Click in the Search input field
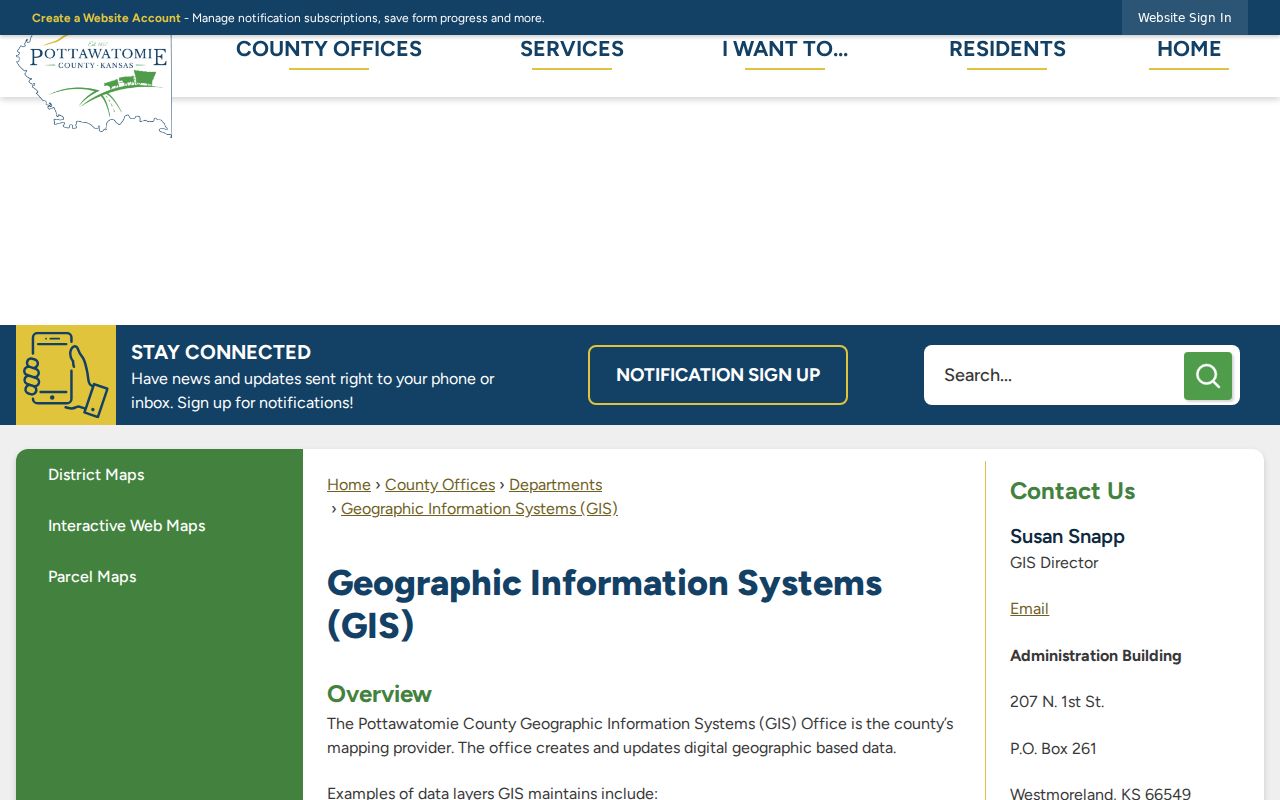Image resolution: width=1280 pixels, height=800 pixels. 1054,375
